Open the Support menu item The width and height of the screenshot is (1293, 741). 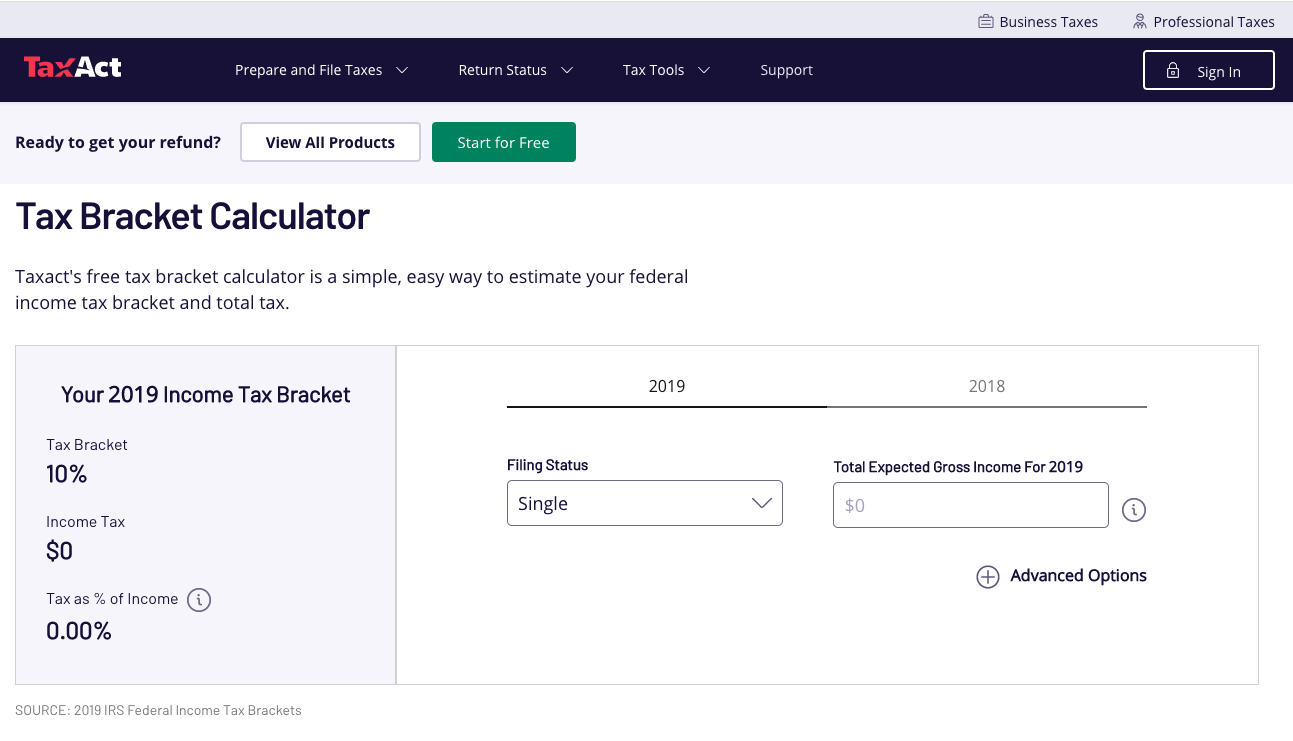tap(786, 70)
